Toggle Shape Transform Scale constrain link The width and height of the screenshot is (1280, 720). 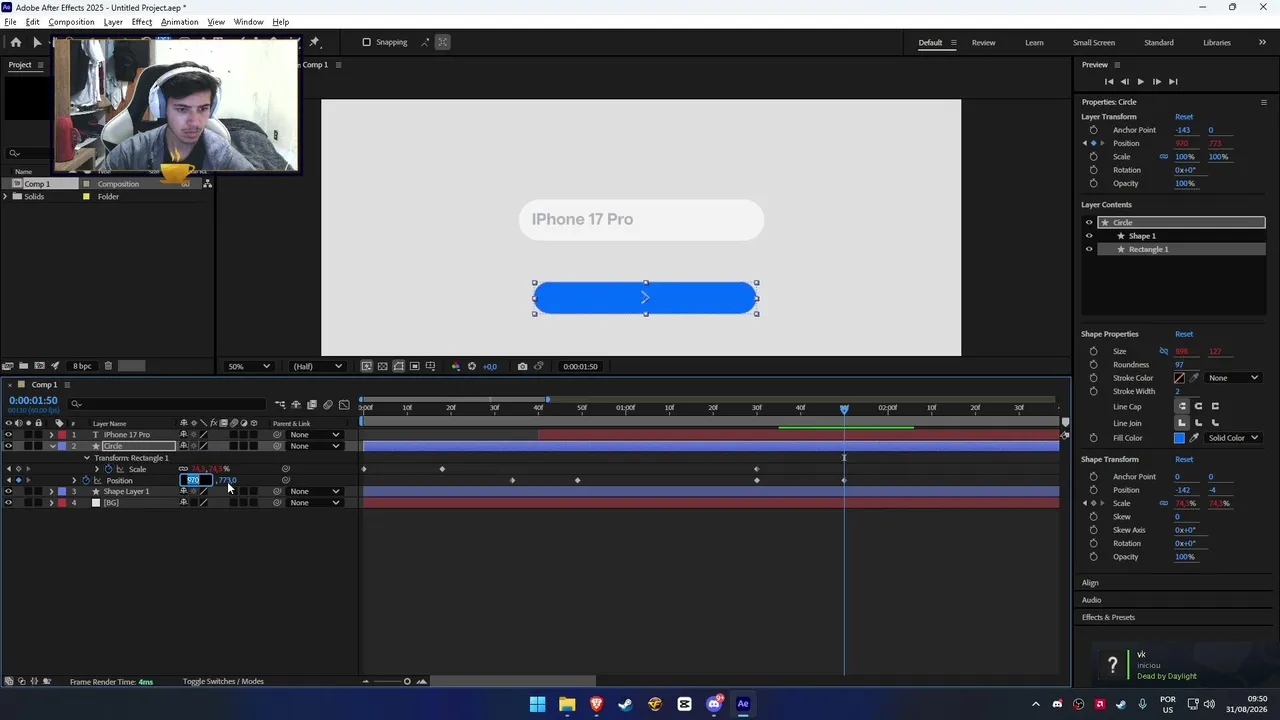click(1163, 503)
